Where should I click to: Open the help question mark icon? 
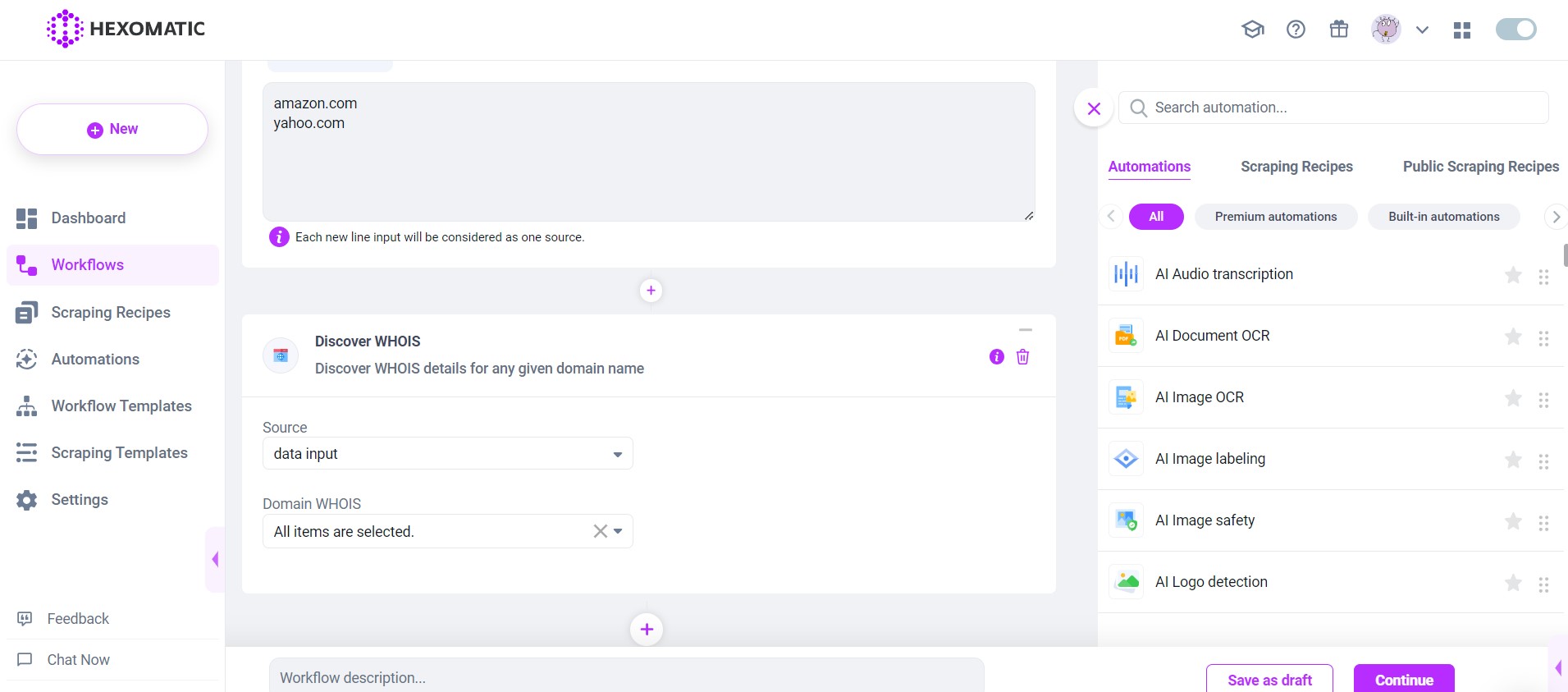(1296, 30)
